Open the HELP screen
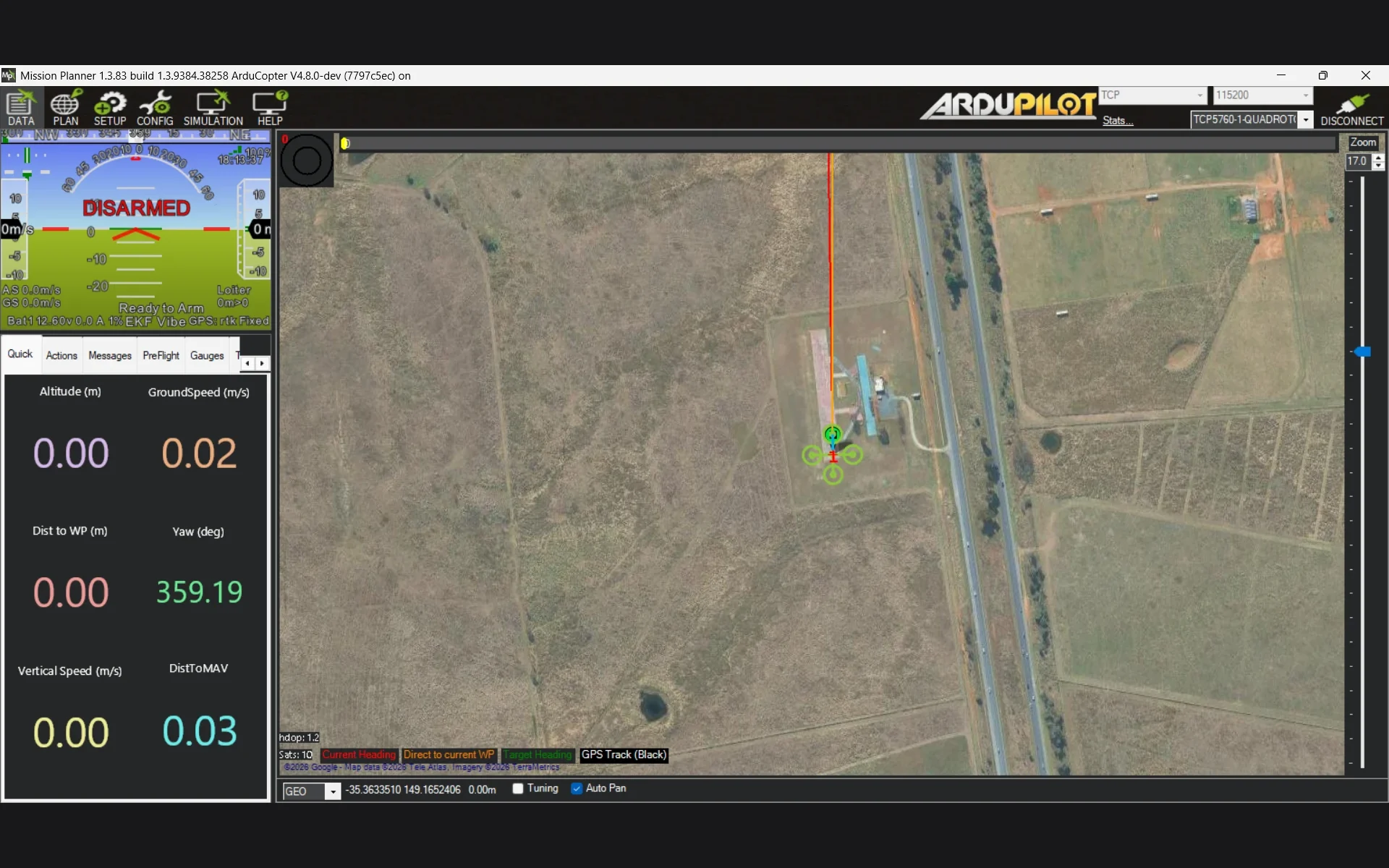The width and height of the screenshot is (1389, 868). pos(270,108)
